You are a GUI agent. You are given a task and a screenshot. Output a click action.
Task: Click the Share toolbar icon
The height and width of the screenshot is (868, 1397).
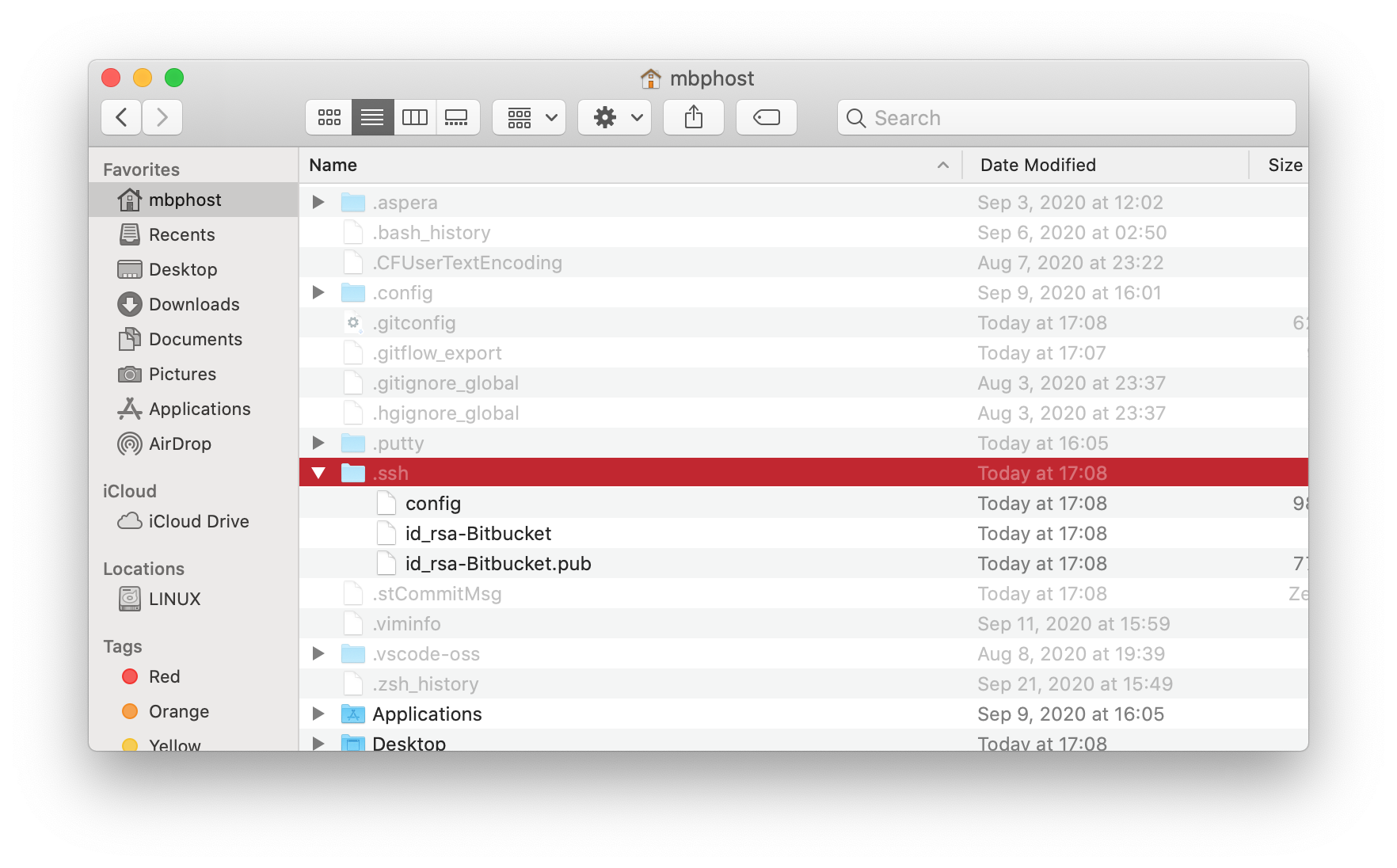(693, 118)
